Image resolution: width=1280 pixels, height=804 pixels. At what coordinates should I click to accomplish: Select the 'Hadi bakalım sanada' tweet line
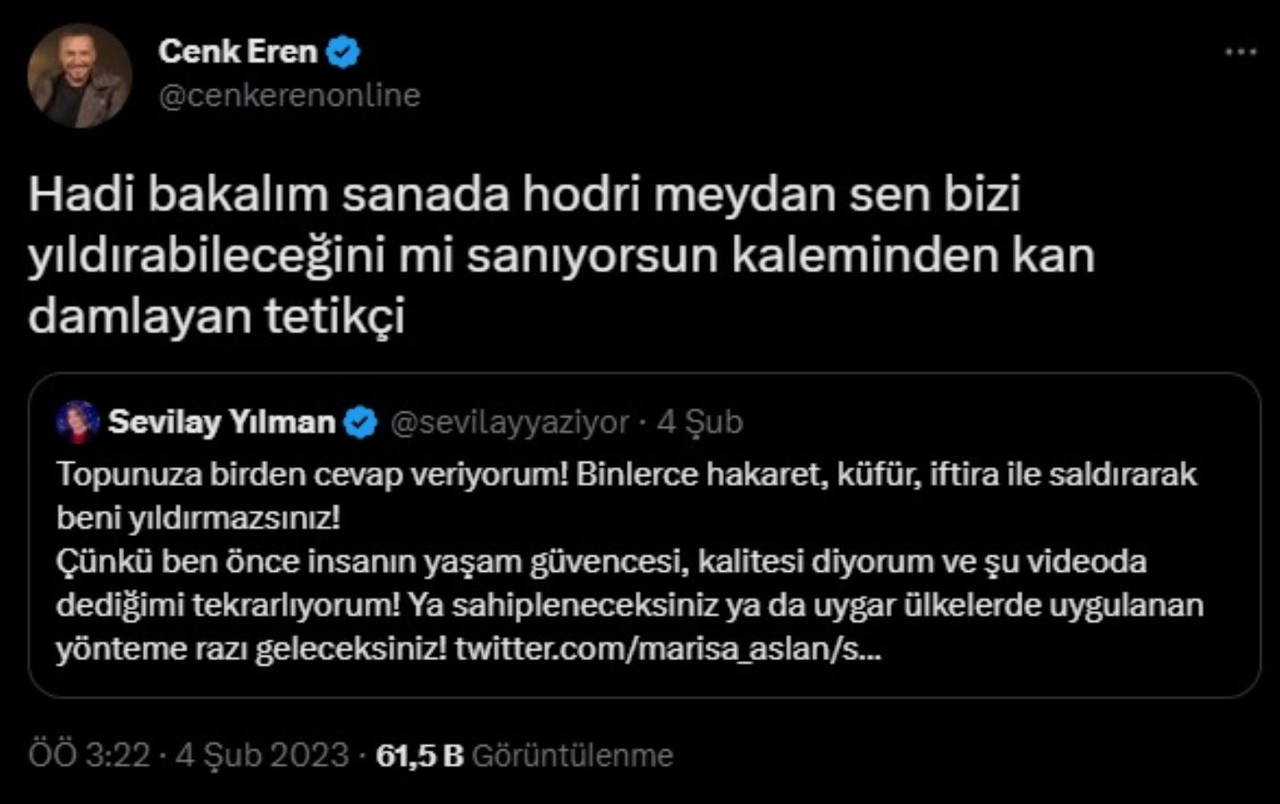[524, 196]
